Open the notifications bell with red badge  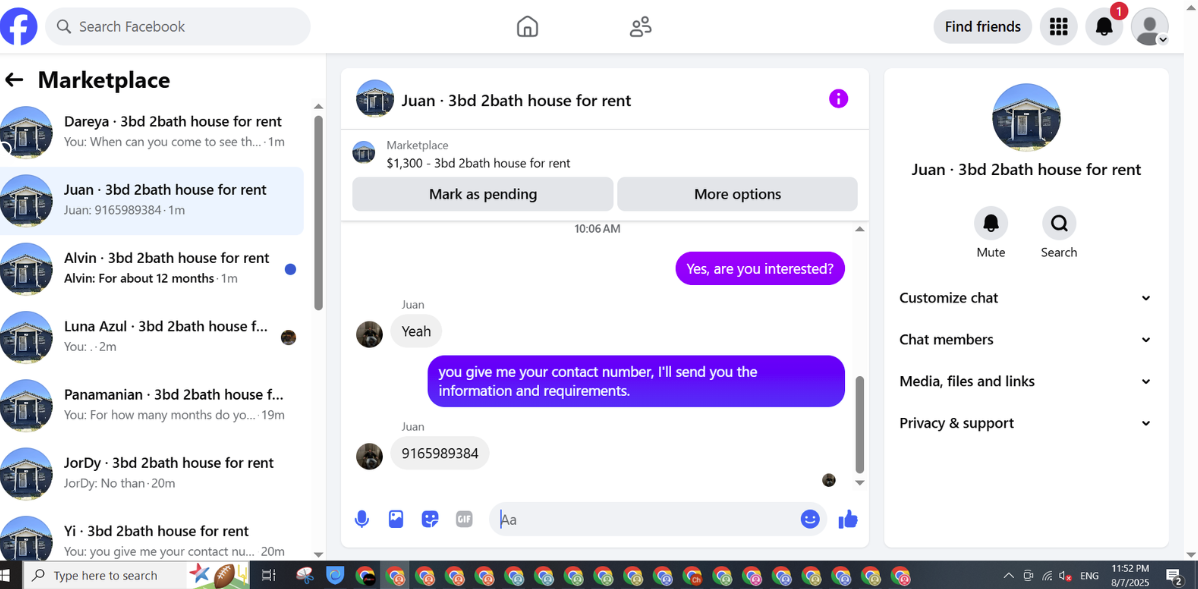[1104, 27]
